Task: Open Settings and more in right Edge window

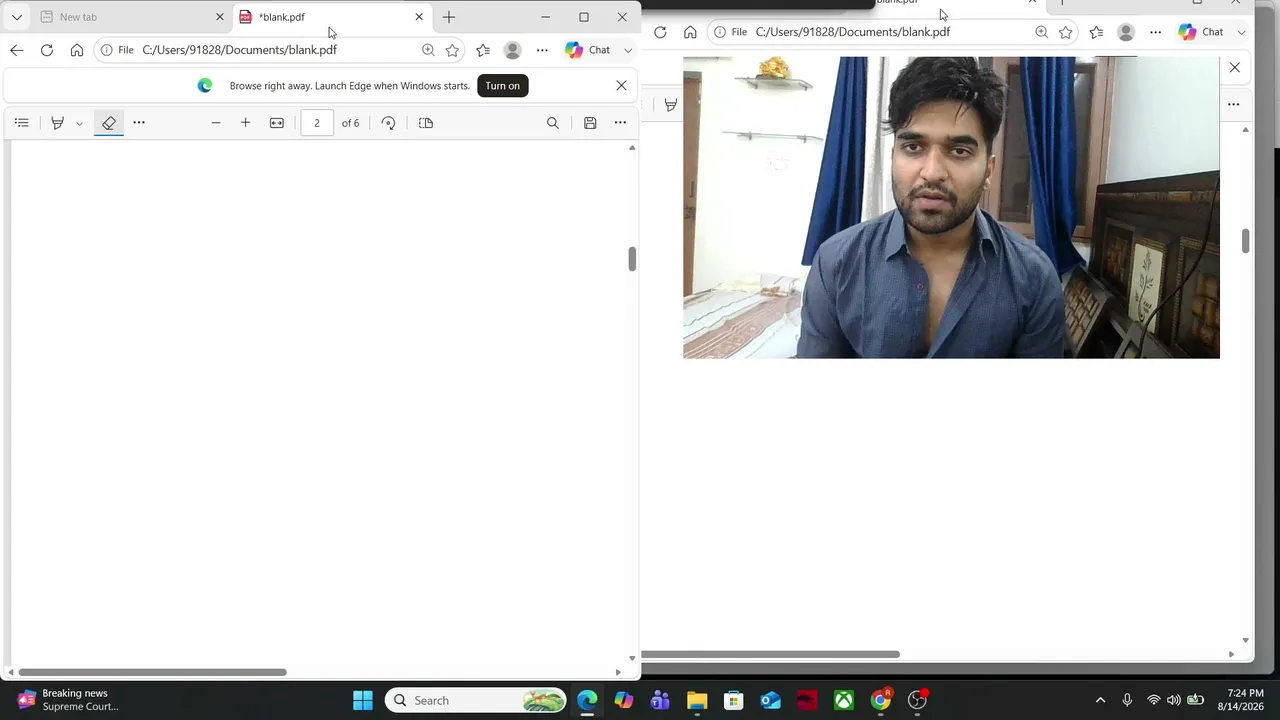Action: pyautogui.click(x=1156, y=32)
